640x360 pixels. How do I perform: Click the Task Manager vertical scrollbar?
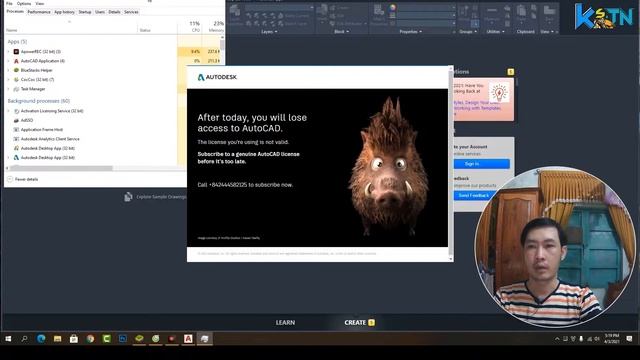pos(222,45)
